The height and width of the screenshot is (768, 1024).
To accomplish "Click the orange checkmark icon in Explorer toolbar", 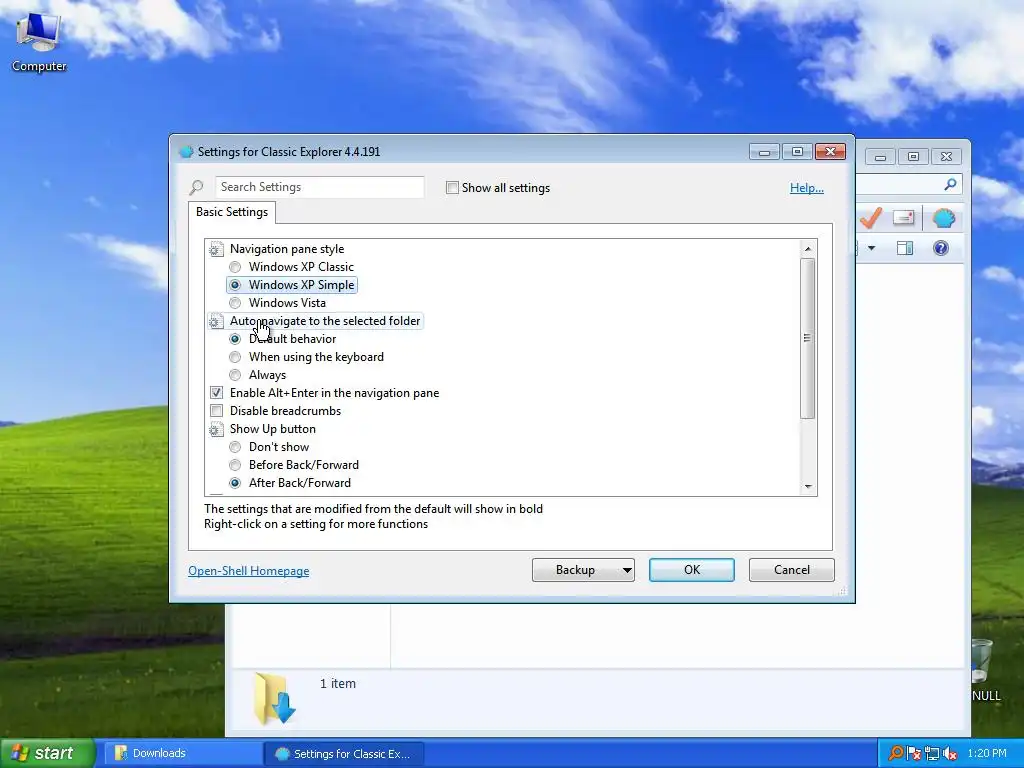I will [x=871, y=218].
